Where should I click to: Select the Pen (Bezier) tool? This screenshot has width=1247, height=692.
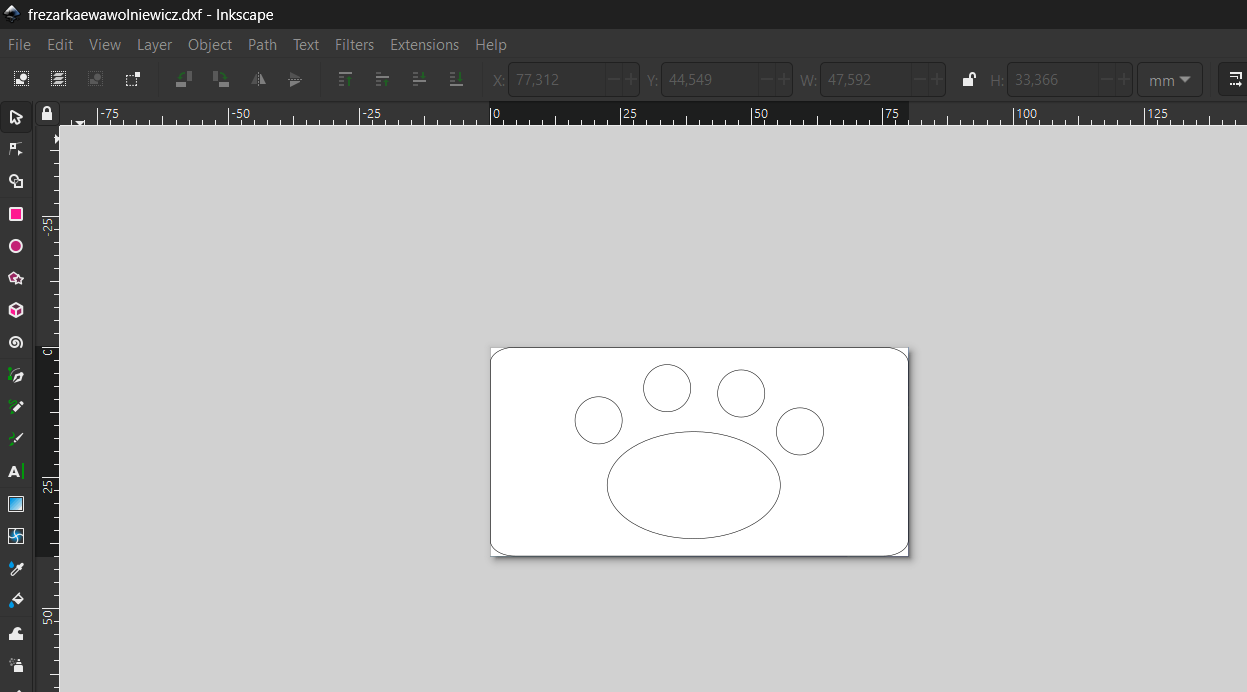[x=16, y=375]
